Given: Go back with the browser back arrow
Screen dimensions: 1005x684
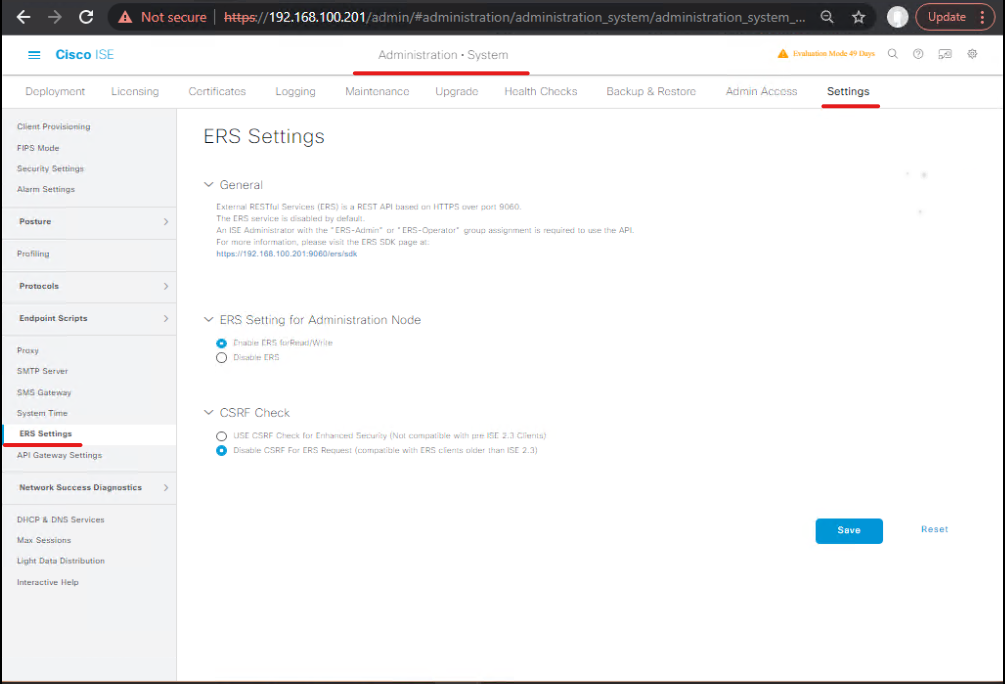Looking at the screenshot, I should tap(24, 17).
